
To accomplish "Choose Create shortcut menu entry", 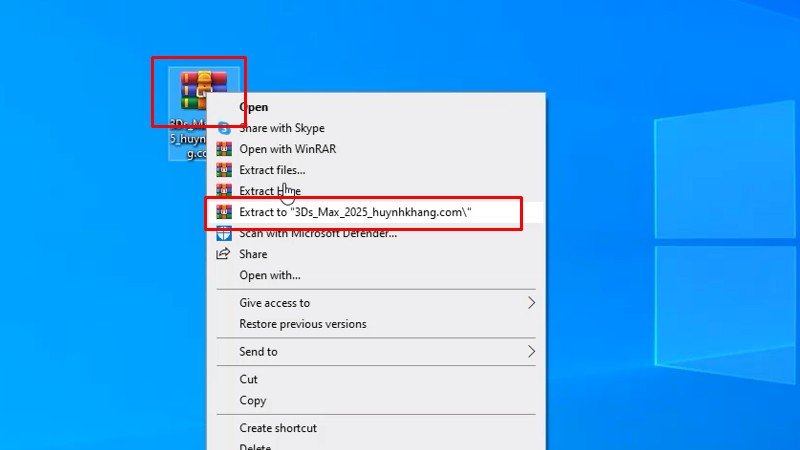I will point(277,428).
